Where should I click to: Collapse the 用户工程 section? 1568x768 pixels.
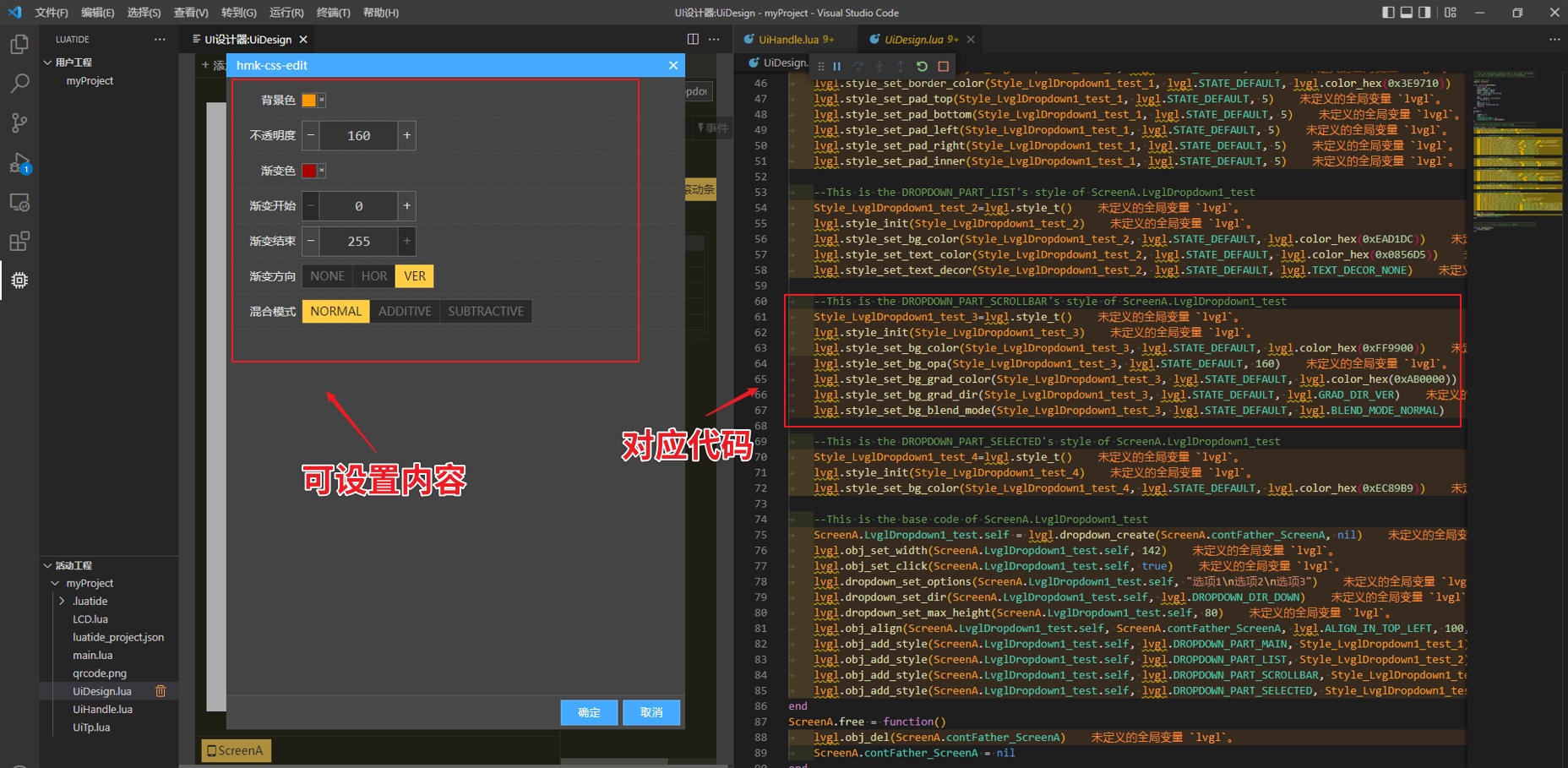pos(48,63)
